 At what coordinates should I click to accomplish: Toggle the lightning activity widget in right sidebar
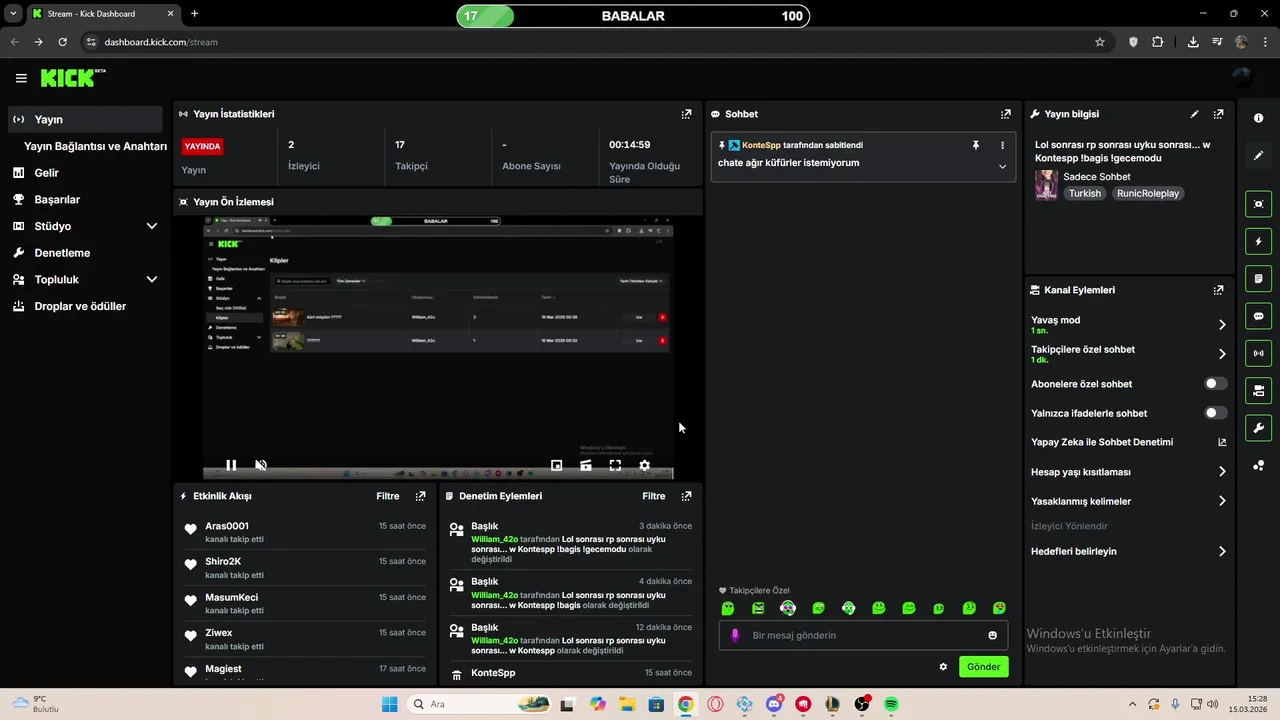(1258, 241)
